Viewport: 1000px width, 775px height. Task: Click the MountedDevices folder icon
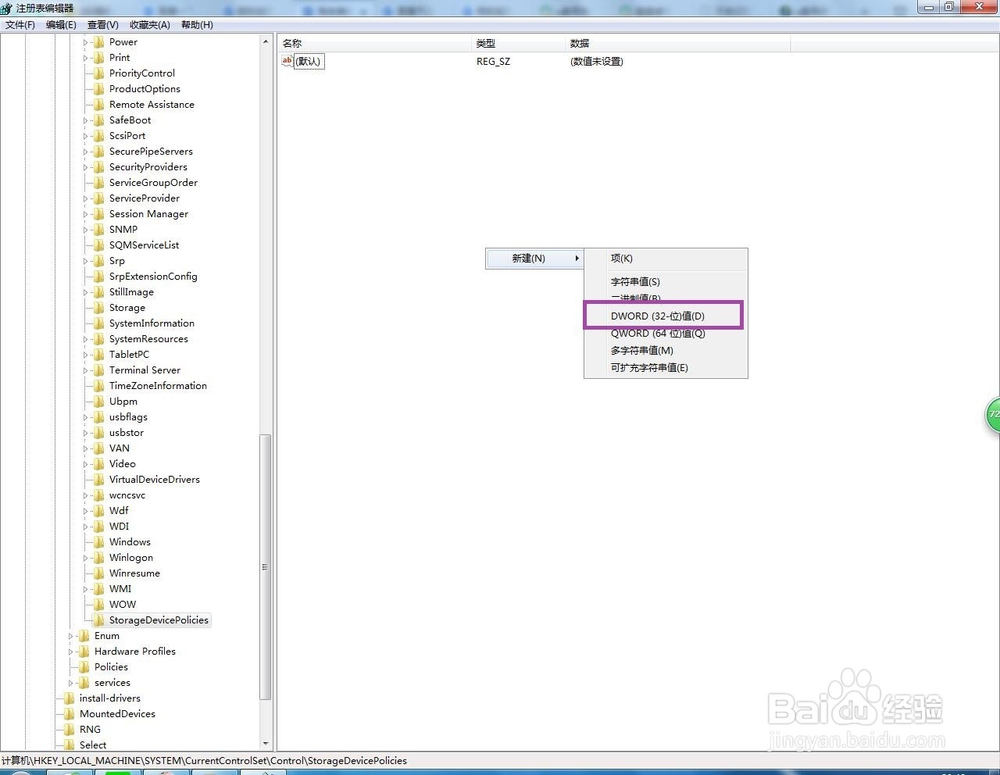point(69,714)
